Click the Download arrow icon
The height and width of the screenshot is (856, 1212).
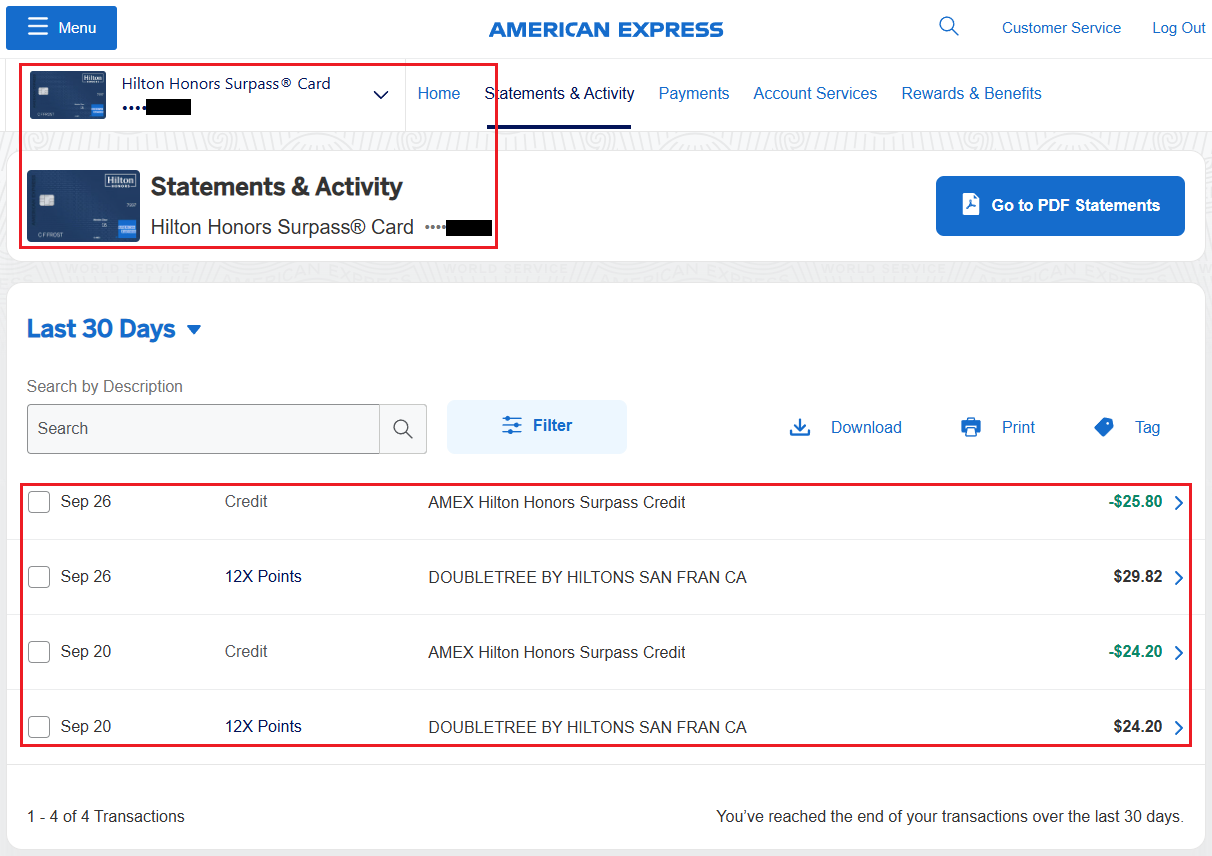(x=800, y=428)
